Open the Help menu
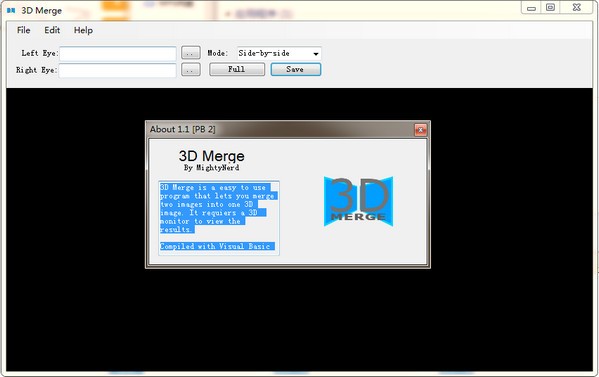The image size is (599, 377). tap(83, 30)
